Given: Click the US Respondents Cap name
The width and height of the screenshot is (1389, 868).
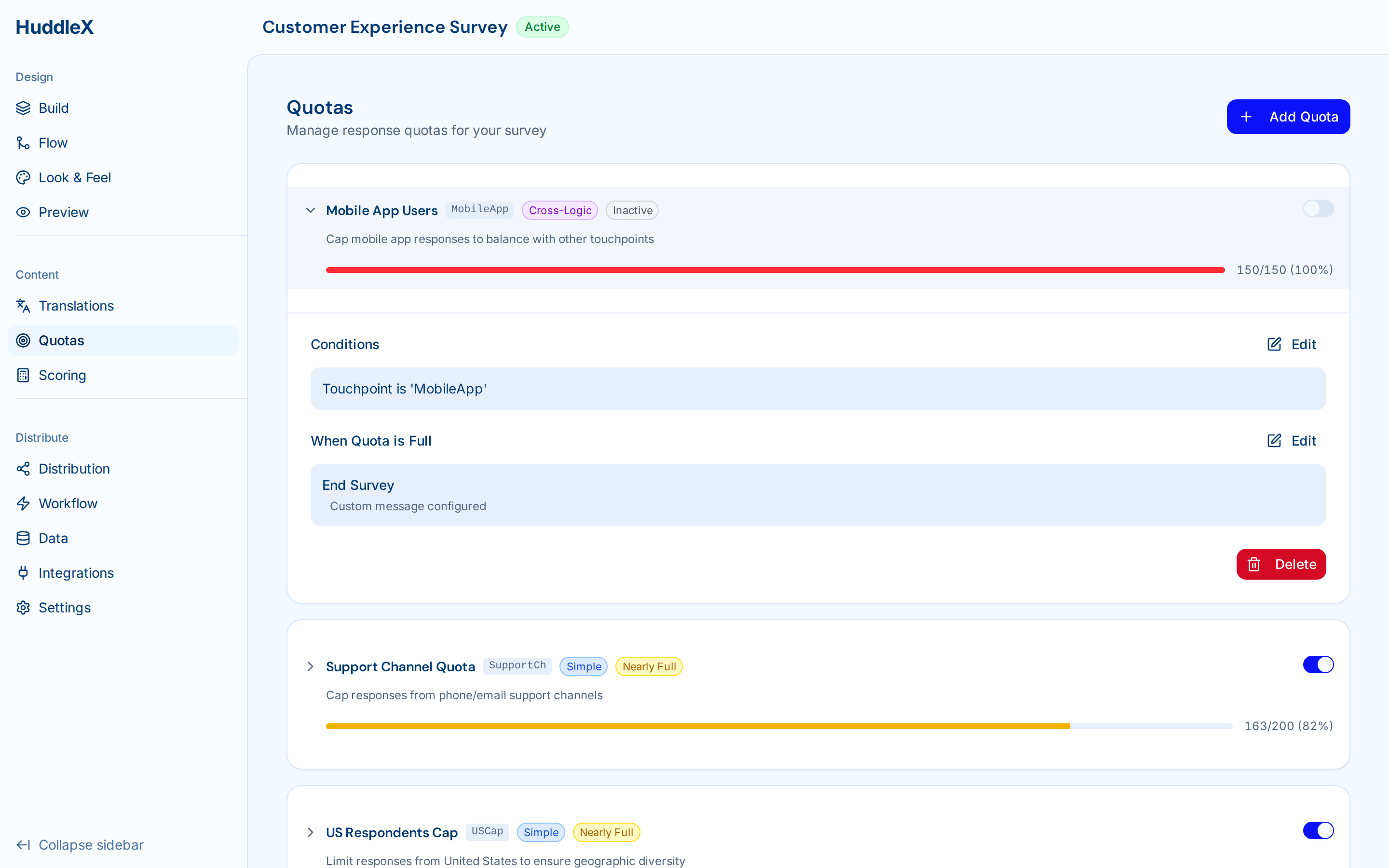Looking at the screenshot, I should tap(392, 832).
